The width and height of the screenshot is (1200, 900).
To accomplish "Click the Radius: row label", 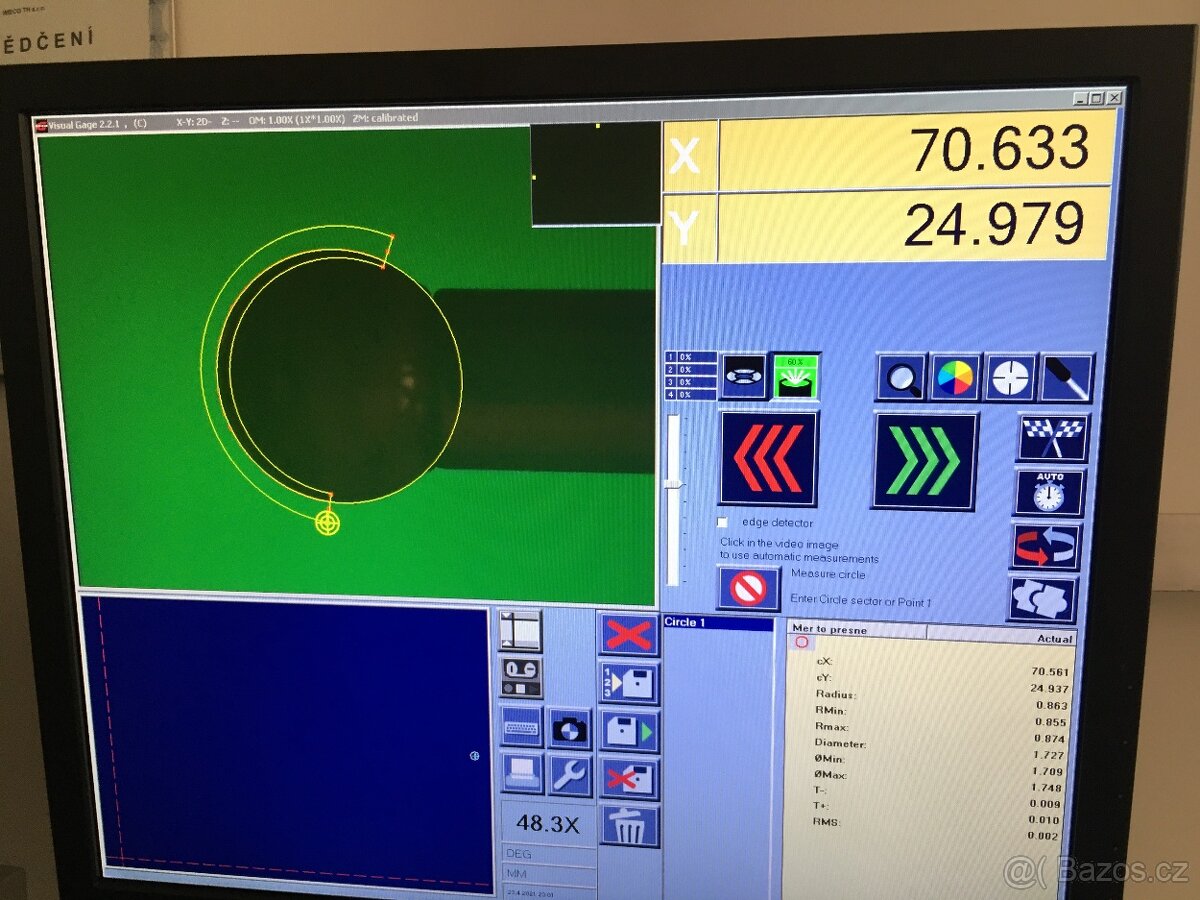I will [835, 694].
